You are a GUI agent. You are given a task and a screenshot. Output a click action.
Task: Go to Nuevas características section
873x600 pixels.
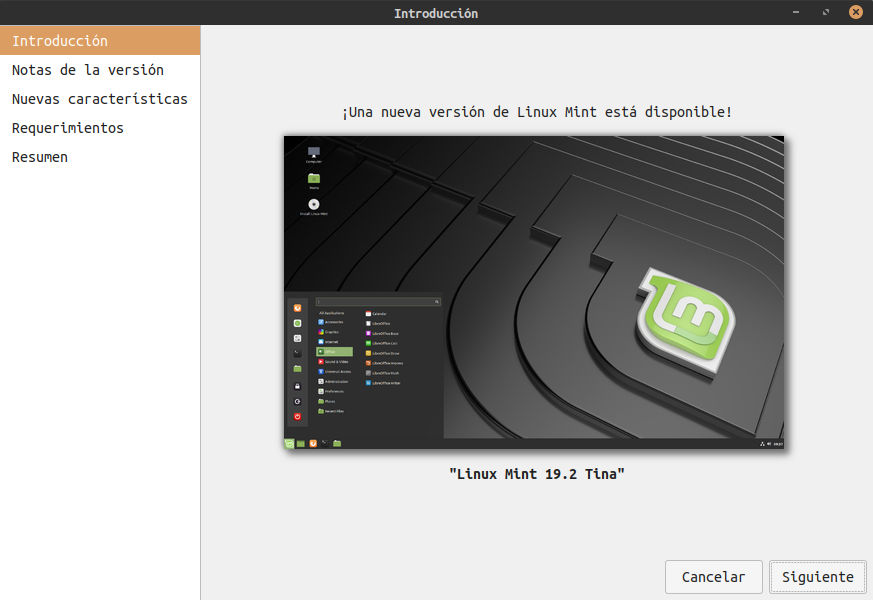click(x=100, y=99)
